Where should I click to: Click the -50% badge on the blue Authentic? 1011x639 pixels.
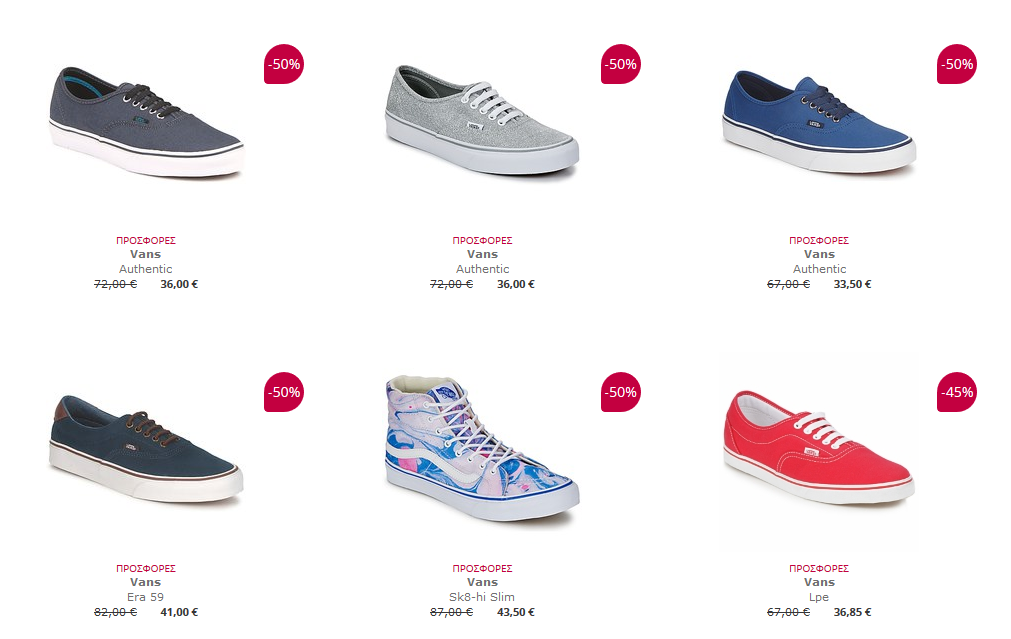click(x=957, y=64)
